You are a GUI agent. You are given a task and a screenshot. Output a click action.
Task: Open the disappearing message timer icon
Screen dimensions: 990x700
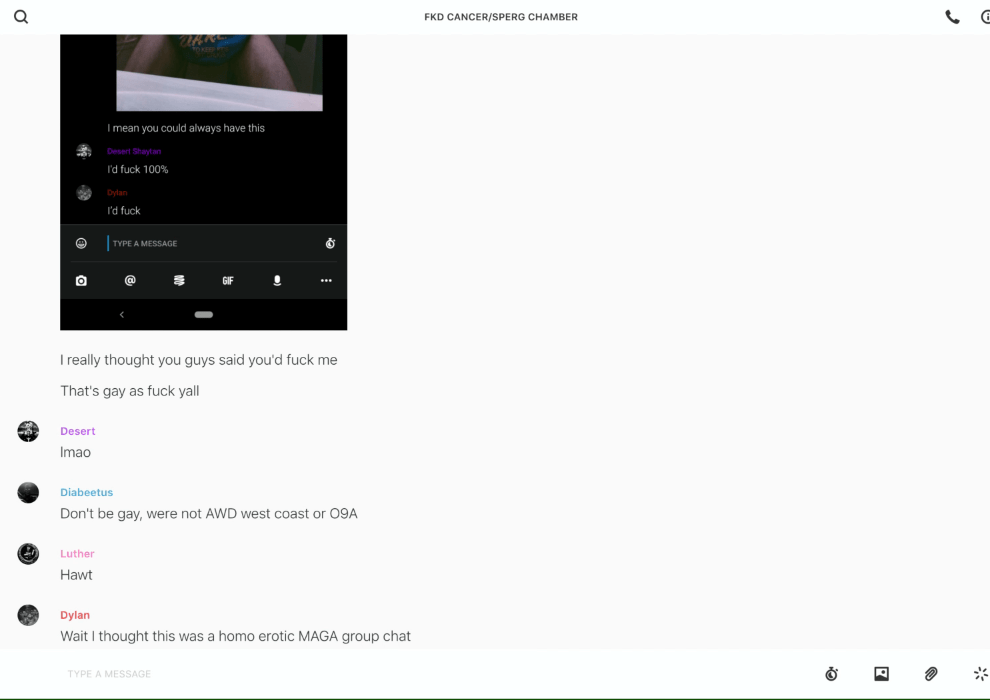pos(831,674)
